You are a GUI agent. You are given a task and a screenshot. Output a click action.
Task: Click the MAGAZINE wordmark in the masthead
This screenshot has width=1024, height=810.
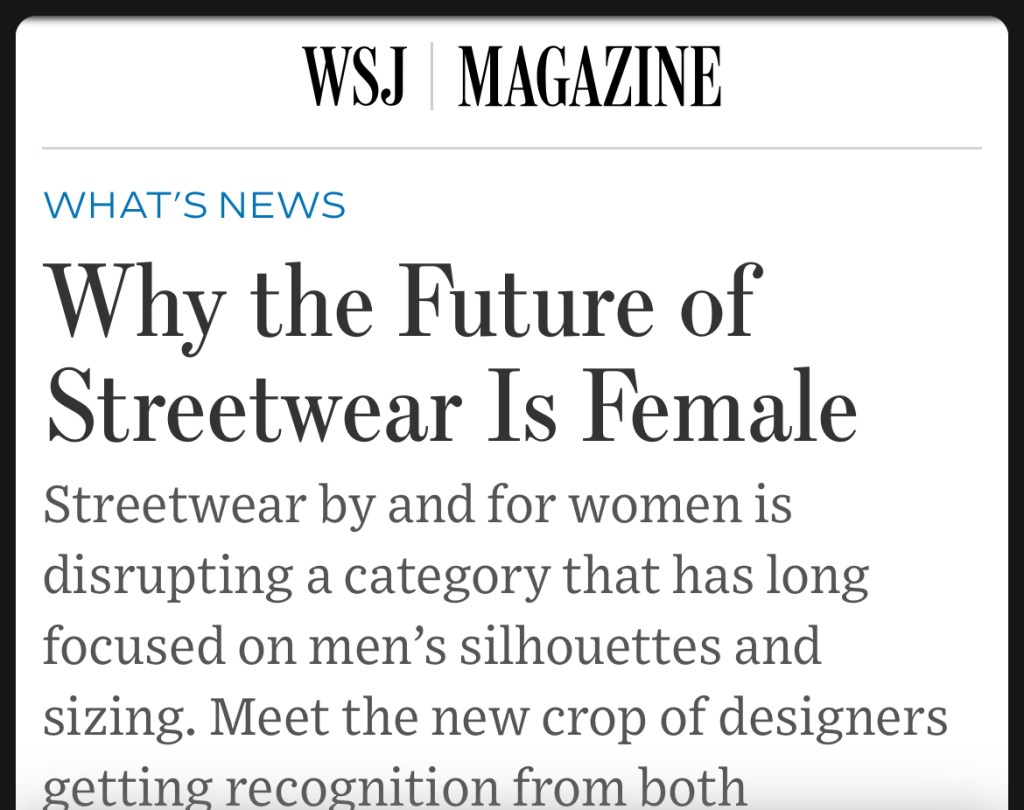pyautogui.click(x=589, y=77)
